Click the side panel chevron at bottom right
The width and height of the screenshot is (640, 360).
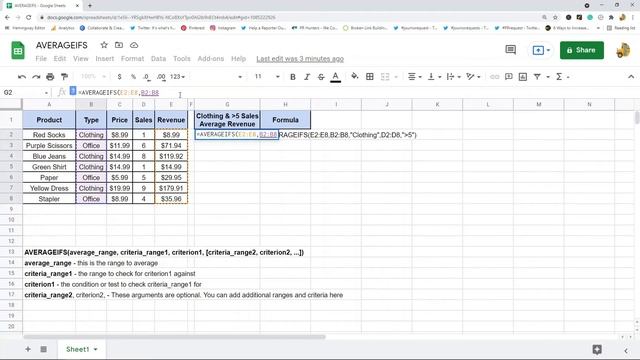pos(626,350)
